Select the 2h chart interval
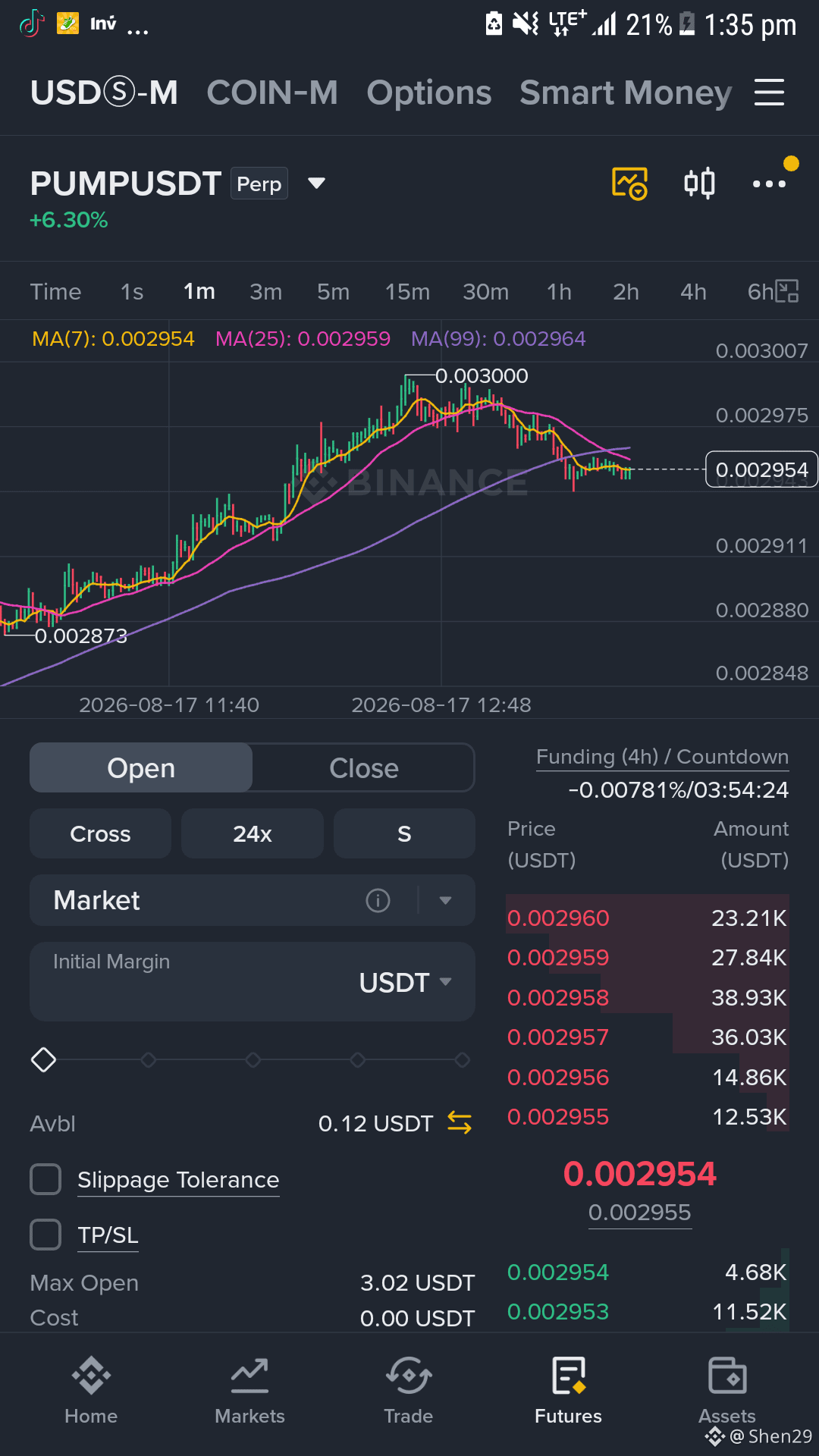 (x=626, y=291)
